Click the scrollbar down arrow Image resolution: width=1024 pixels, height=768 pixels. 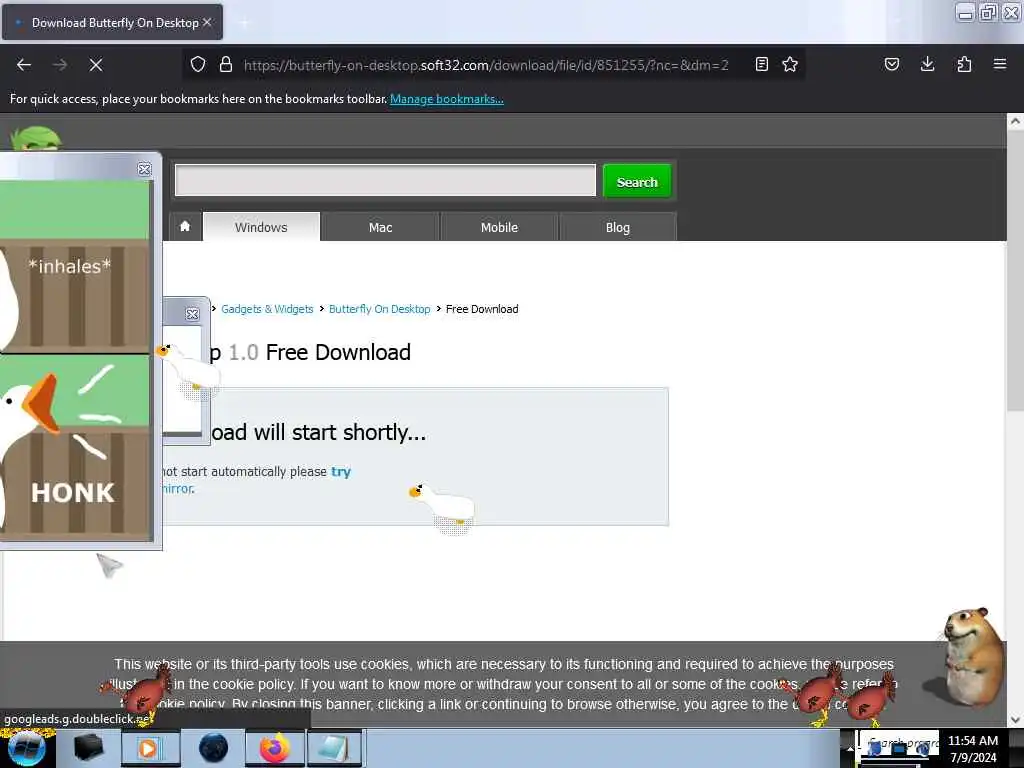pyautogui.click(x=1014, y=720)
